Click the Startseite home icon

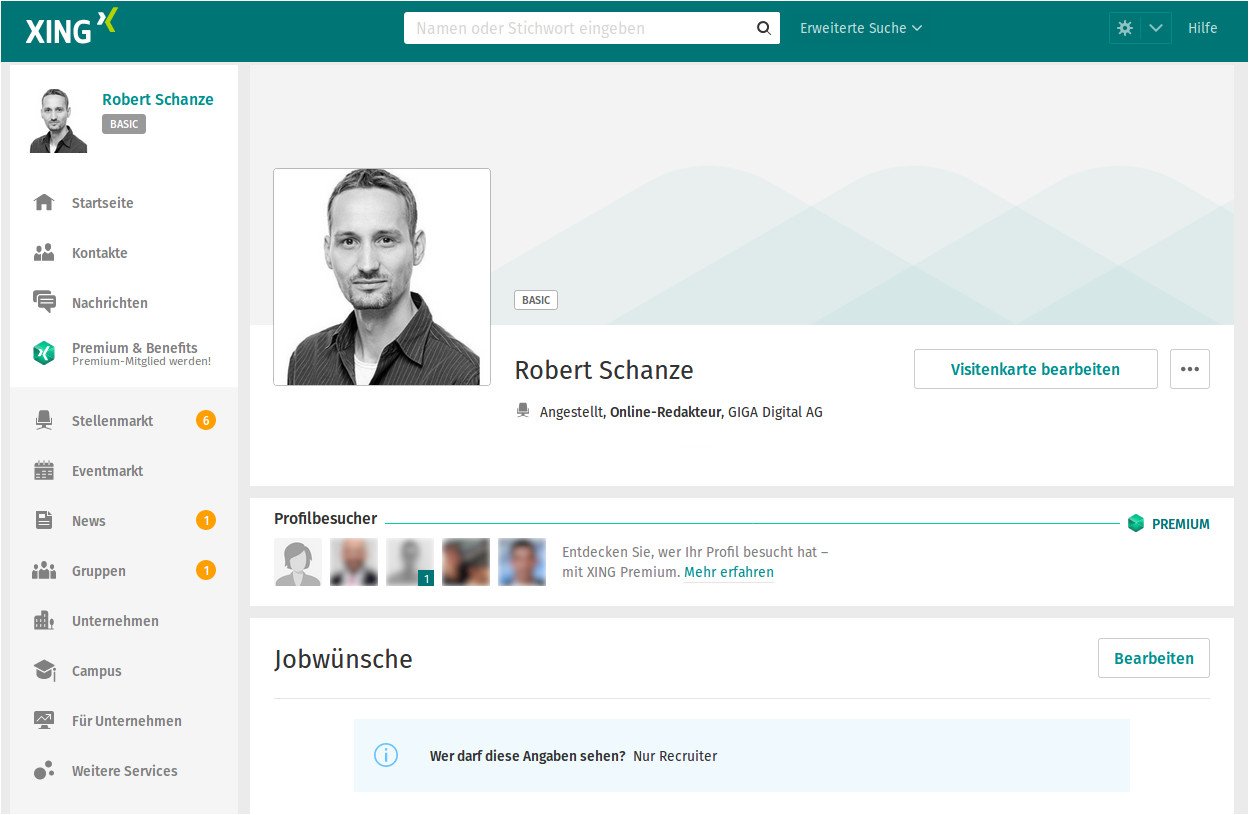[44, 203]
